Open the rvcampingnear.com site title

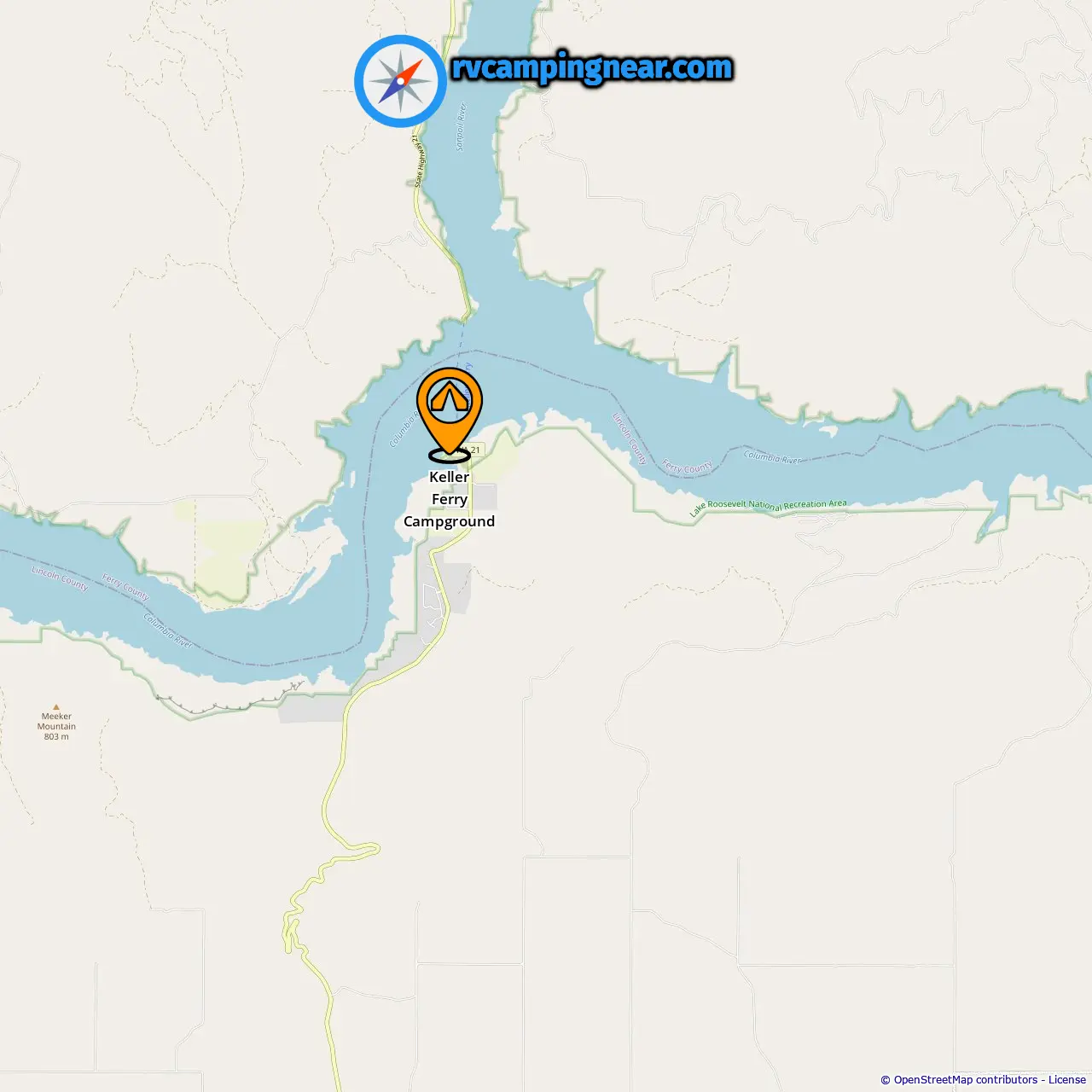pos(592,68)
